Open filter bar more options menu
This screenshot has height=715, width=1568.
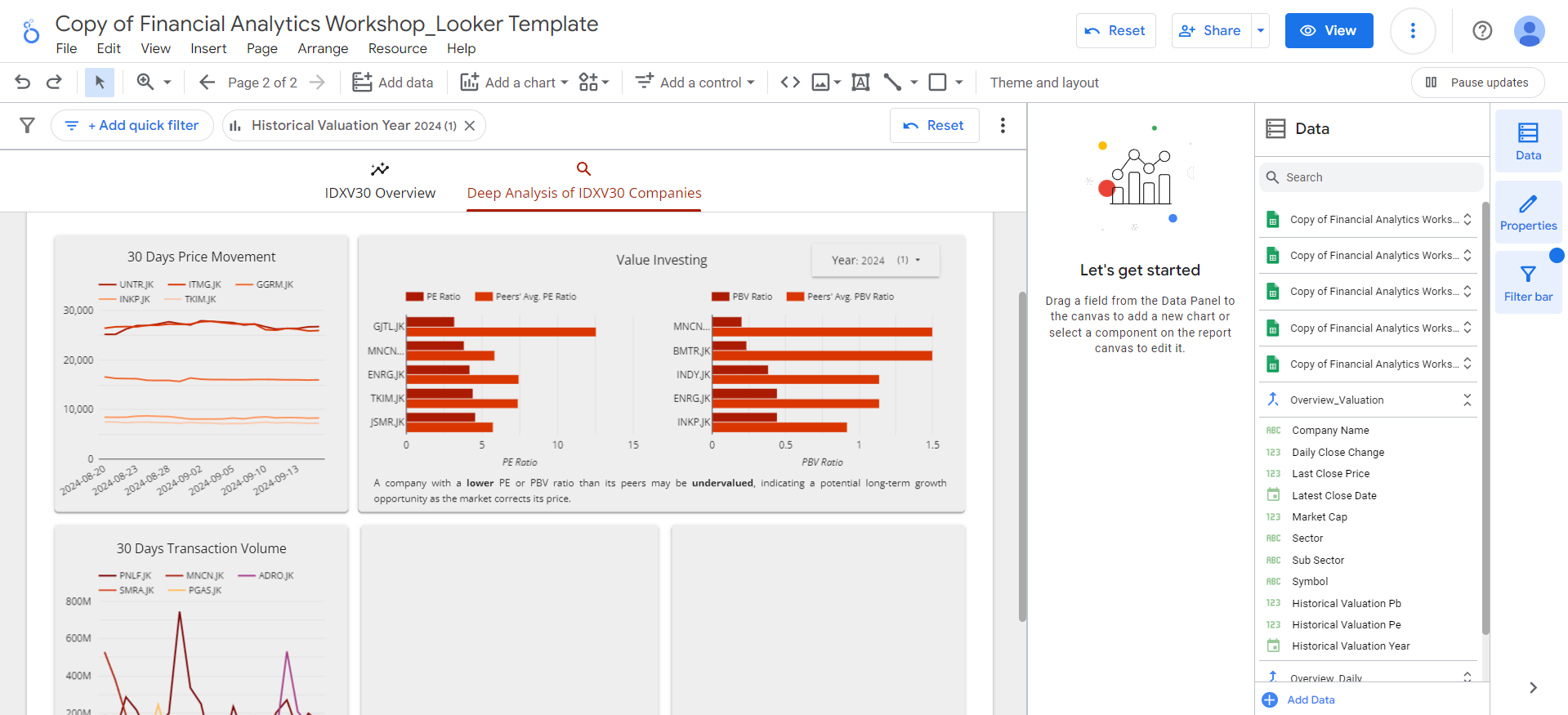coord(1003,125)
